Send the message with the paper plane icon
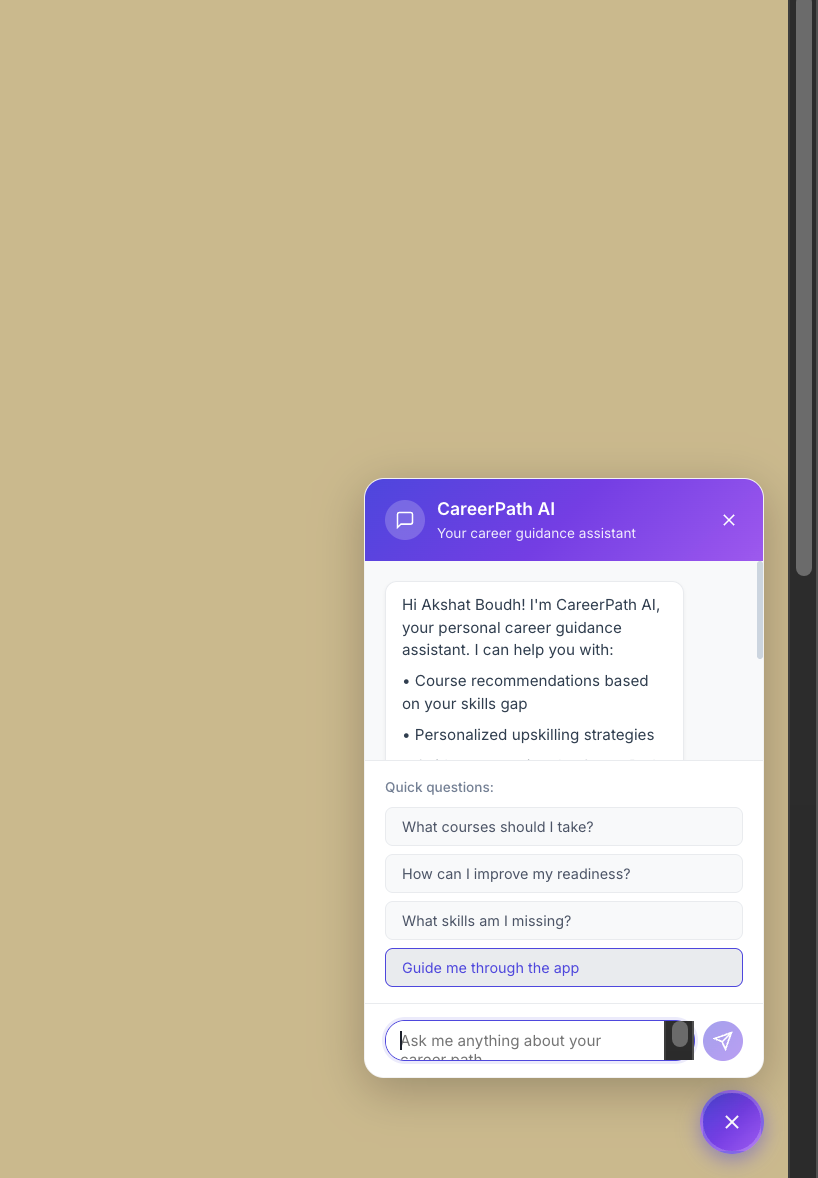Image resolution: width=818 pixels, height=1178 pixels. click(723, 1041)
